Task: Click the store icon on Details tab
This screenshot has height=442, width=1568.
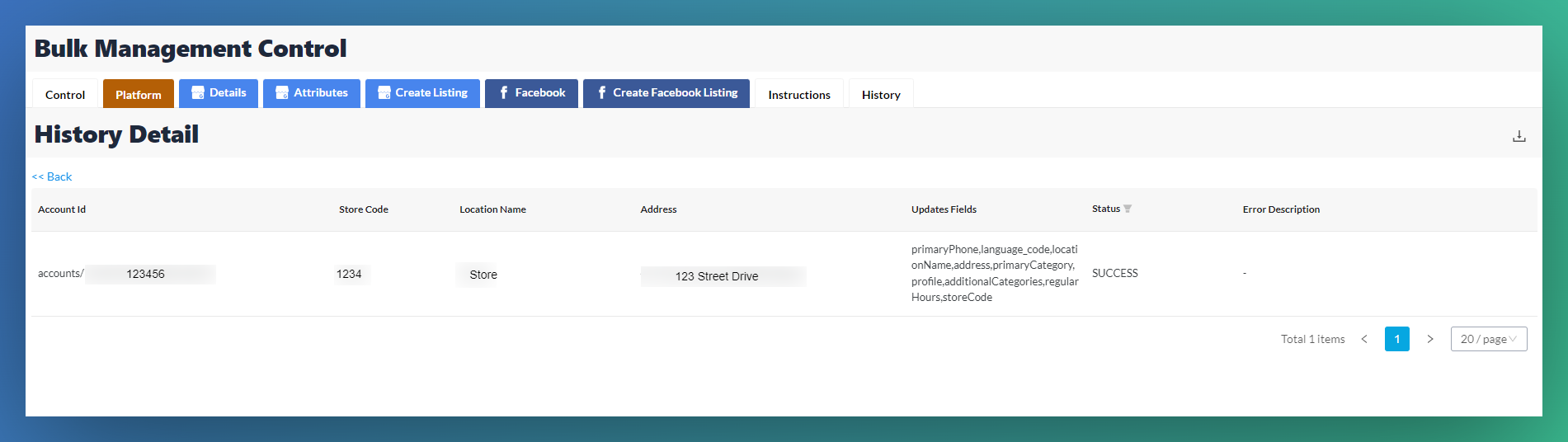Action: [x=198, y=93]
